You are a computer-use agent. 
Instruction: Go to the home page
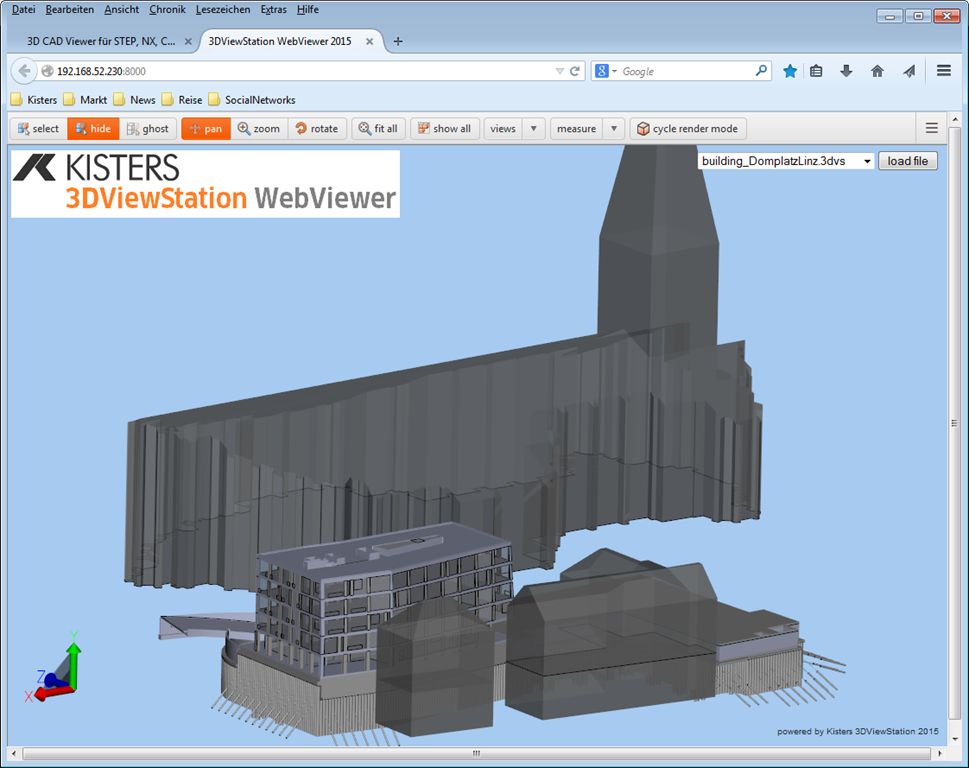878,71
